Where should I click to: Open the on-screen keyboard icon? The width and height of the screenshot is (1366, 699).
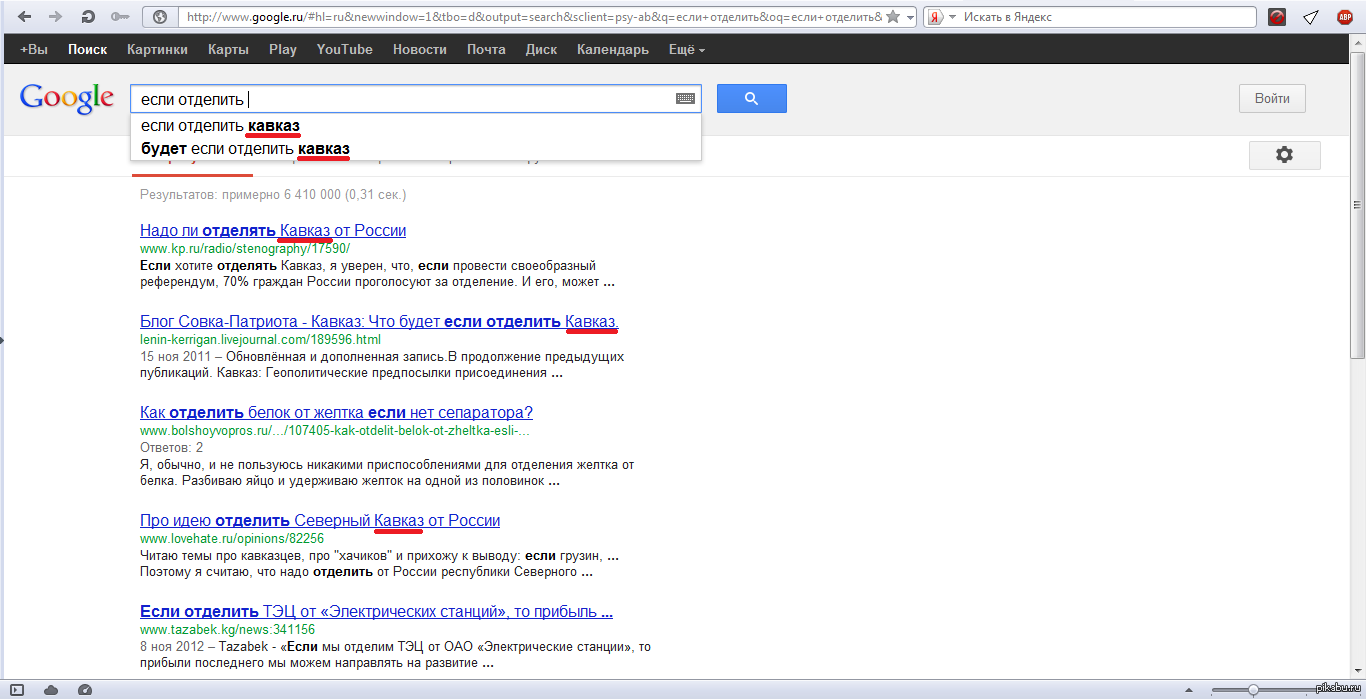[685, 99]
